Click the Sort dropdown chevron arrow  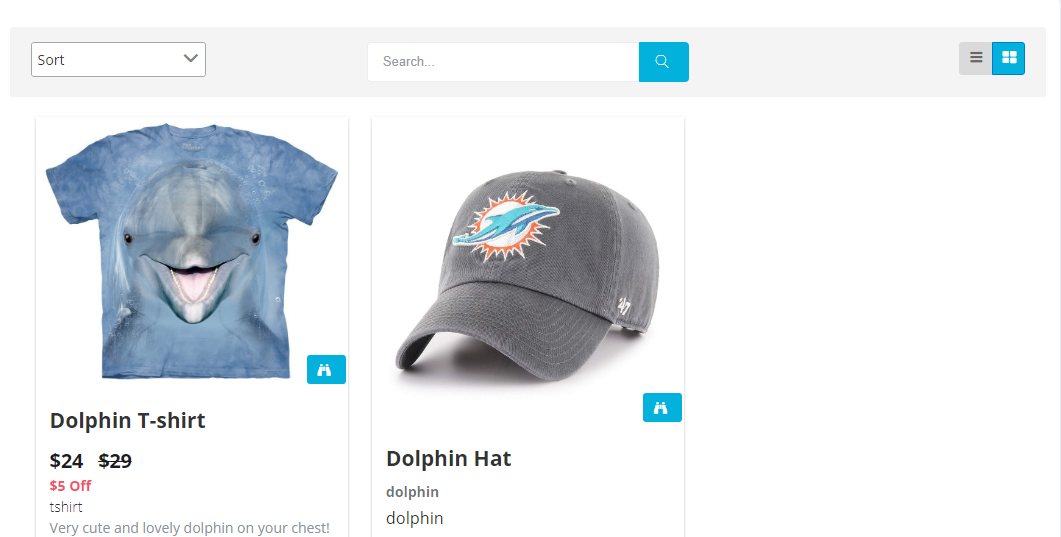(191, 59)
